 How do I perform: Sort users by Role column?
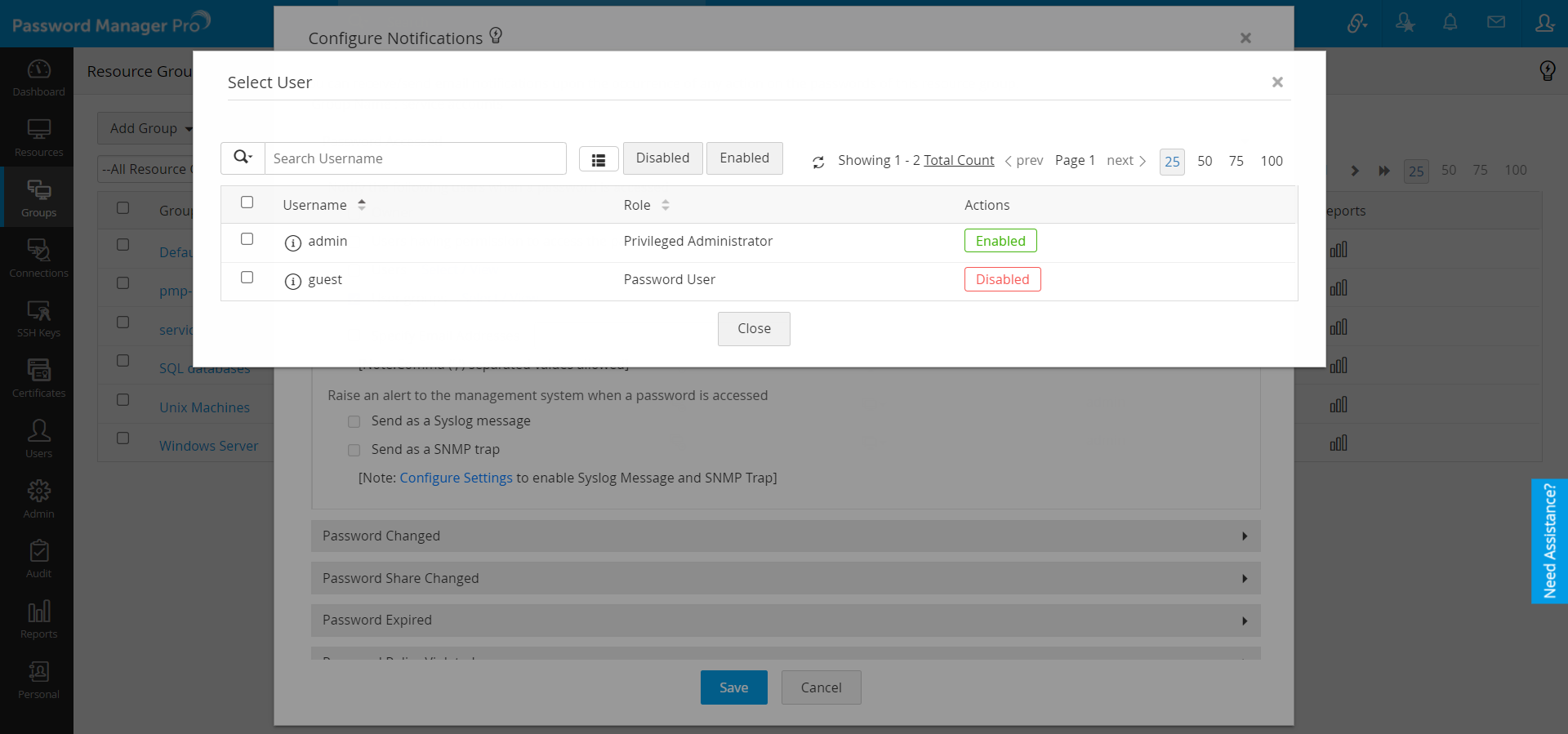point(647,205)
